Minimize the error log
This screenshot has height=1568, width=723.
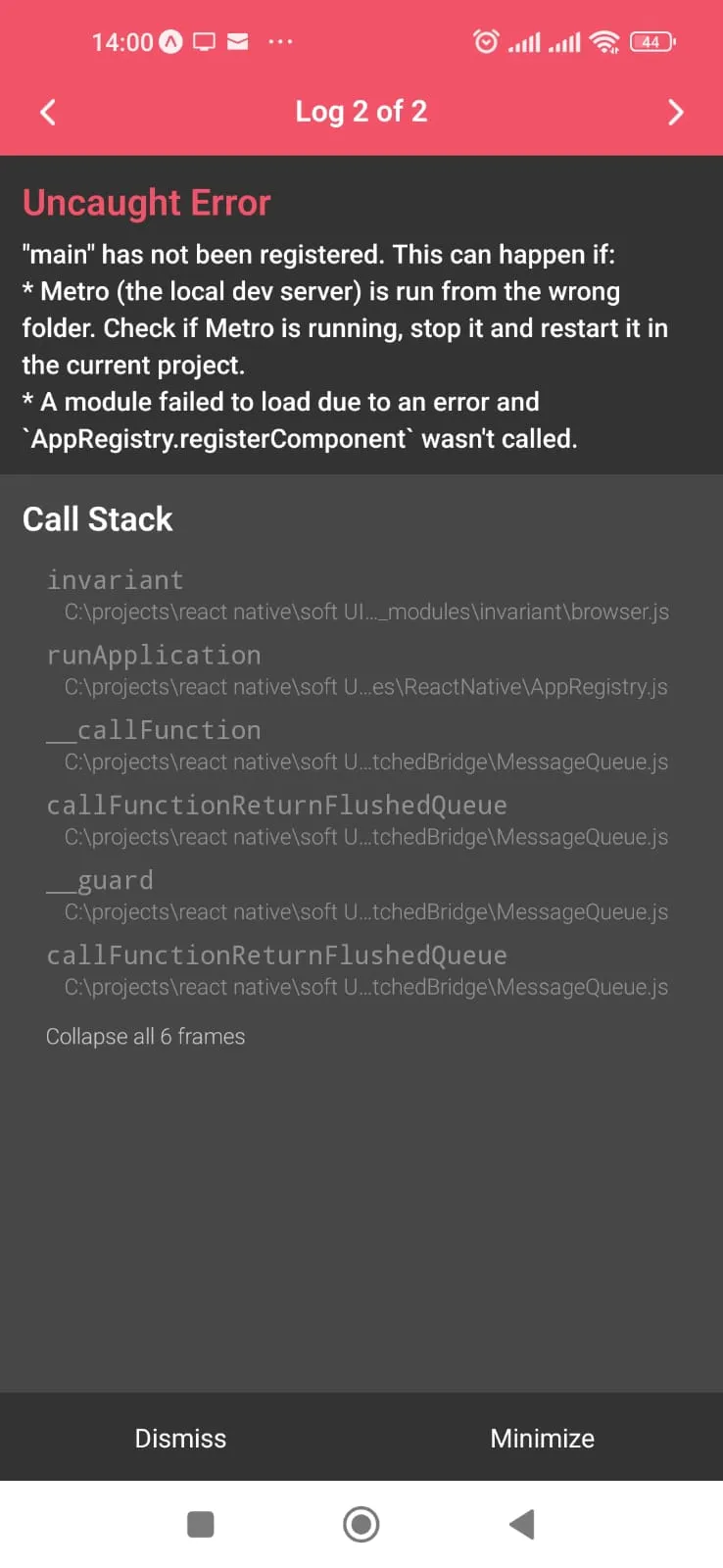542,1438
